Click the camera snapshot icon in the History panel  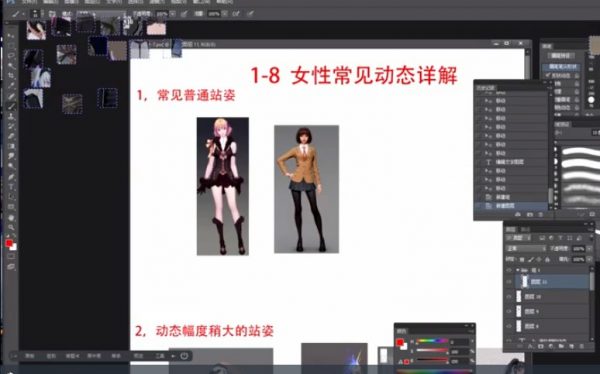tap(530, 215)
